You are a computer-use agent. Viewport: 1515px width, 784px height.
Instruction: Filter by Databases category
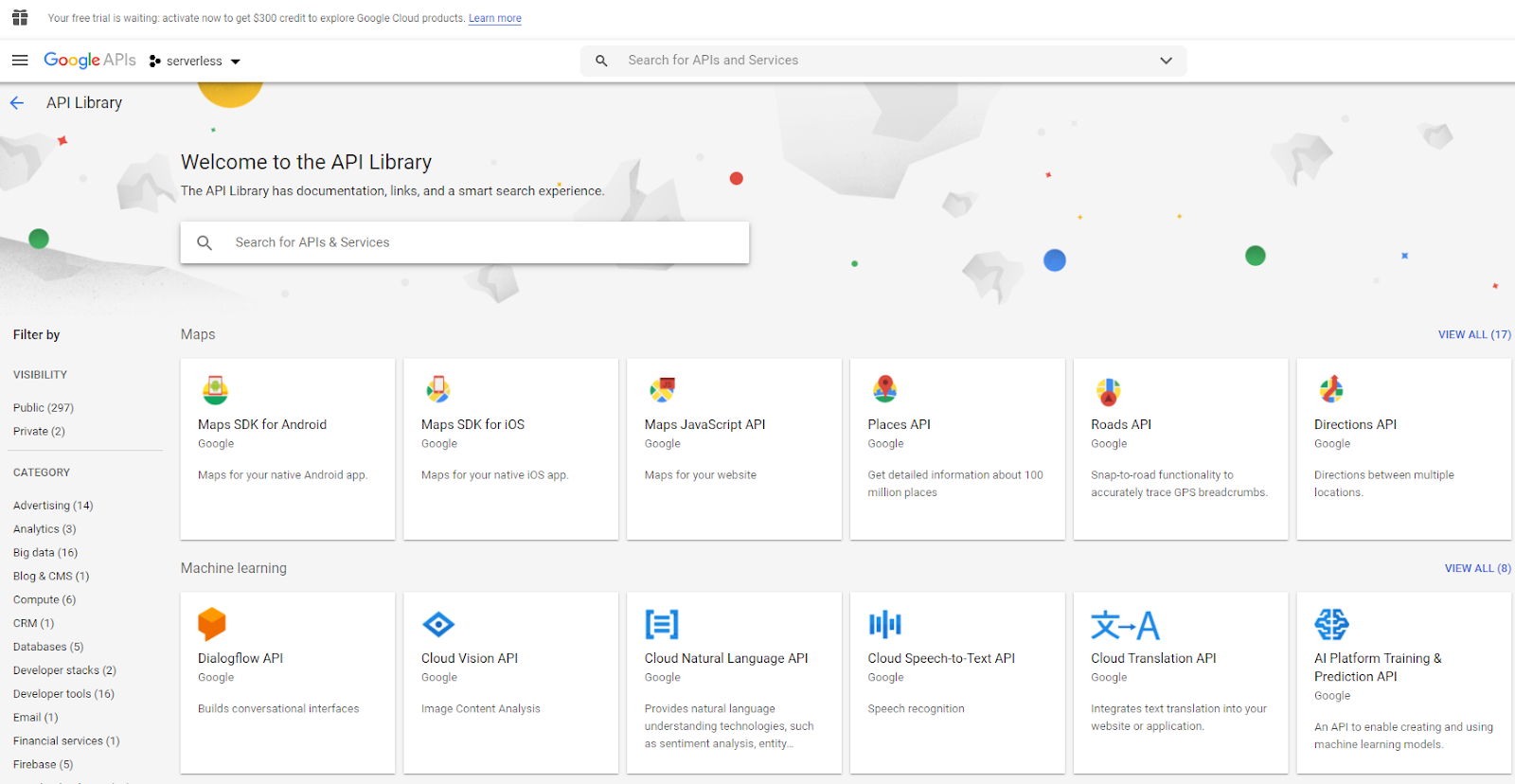[x=48, y=647]
